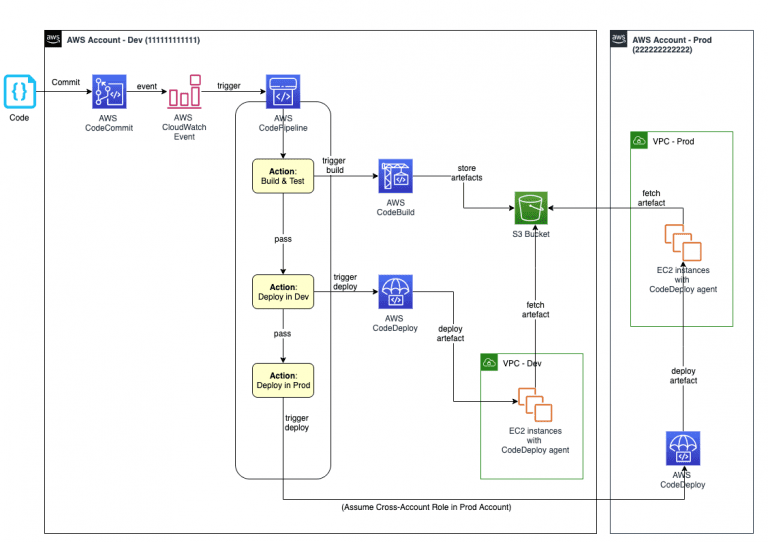
Task: Click the AWS logo of Prod account
Action: [x=619, y=39]
